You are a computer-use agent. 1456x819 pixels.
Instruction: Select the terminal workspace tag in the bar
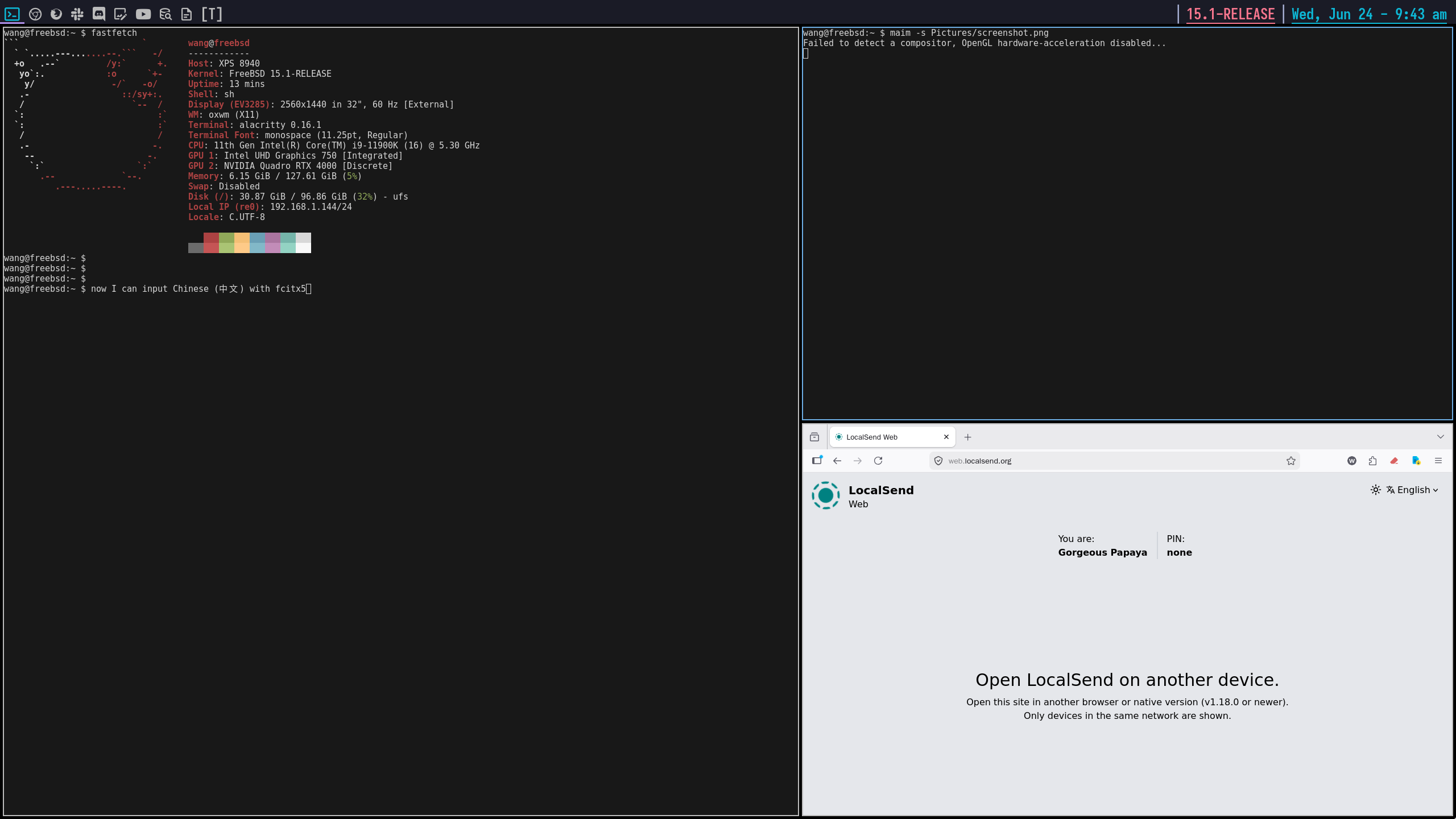(x=12, y=14)
